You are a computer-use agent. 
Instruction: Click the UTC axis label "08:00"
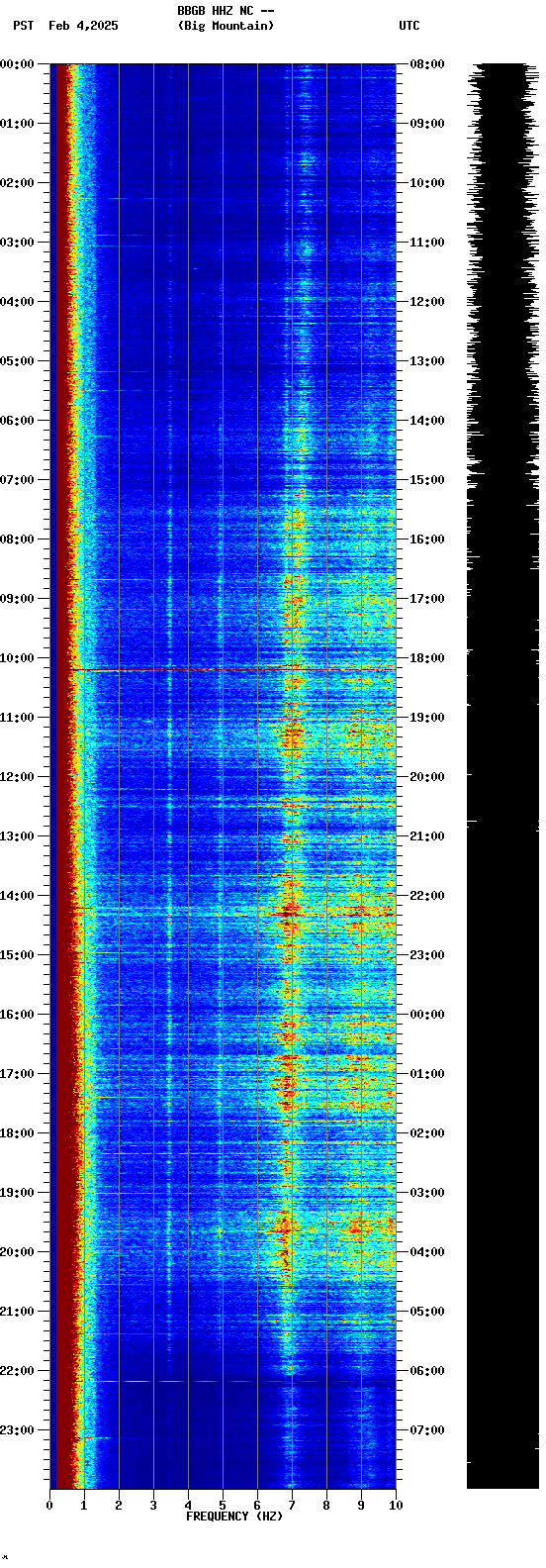pyautogui.click(x=426, y=64)
